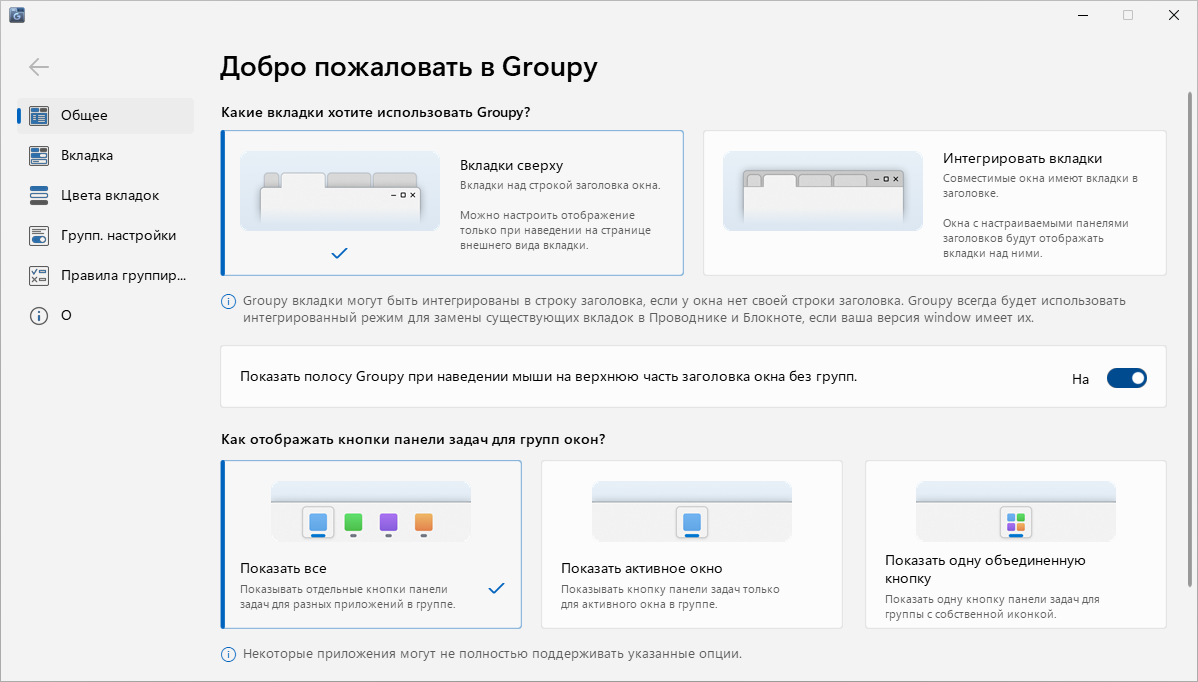Switch to the Вкладка settings section

pyautogui.click(x=38, y=156)
